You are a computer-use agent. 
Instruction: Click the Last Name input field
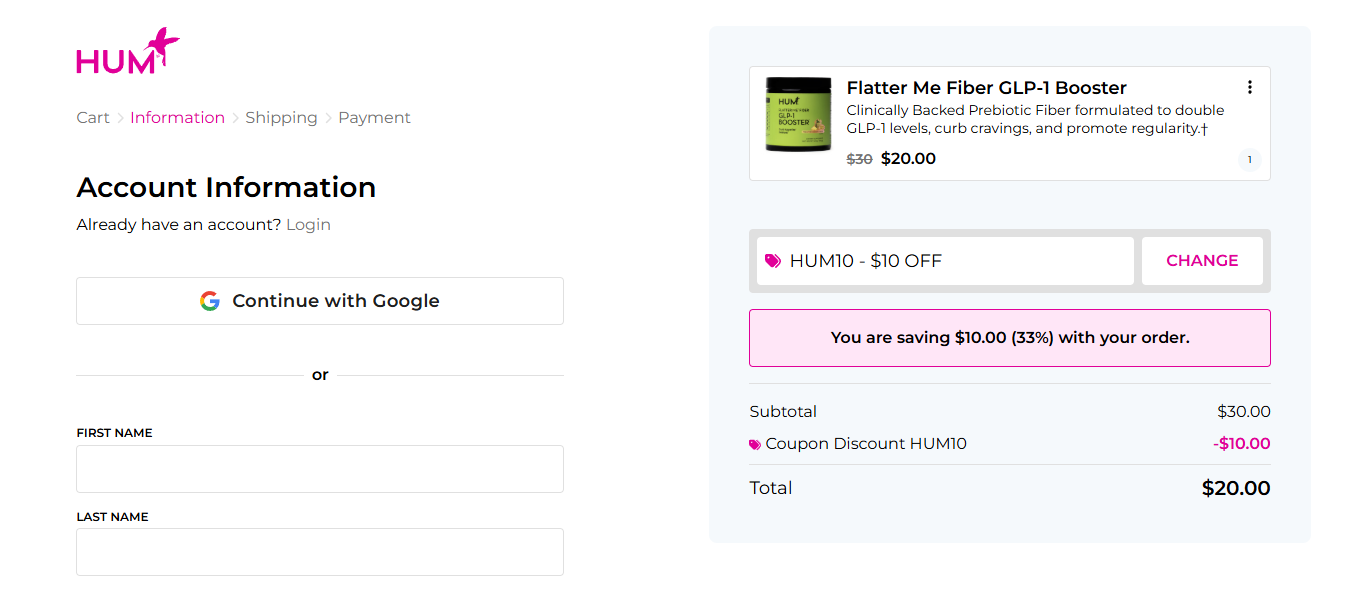click(x=319, y=551)
